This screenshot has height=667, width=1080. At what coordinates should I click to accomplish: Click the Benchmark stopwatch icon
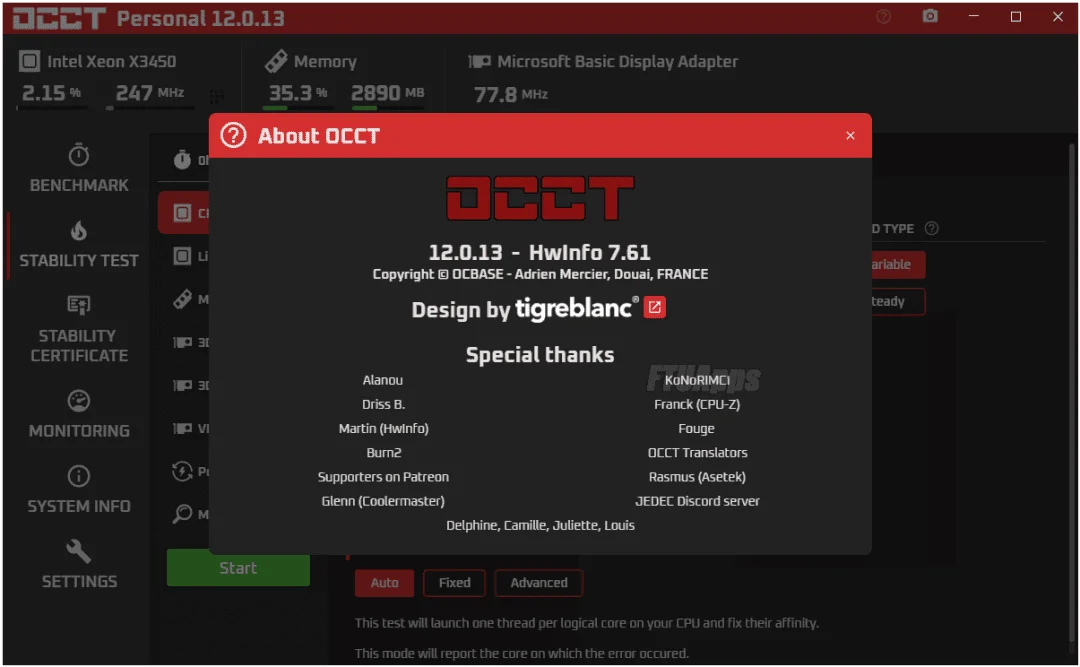(x=79, y=155)
